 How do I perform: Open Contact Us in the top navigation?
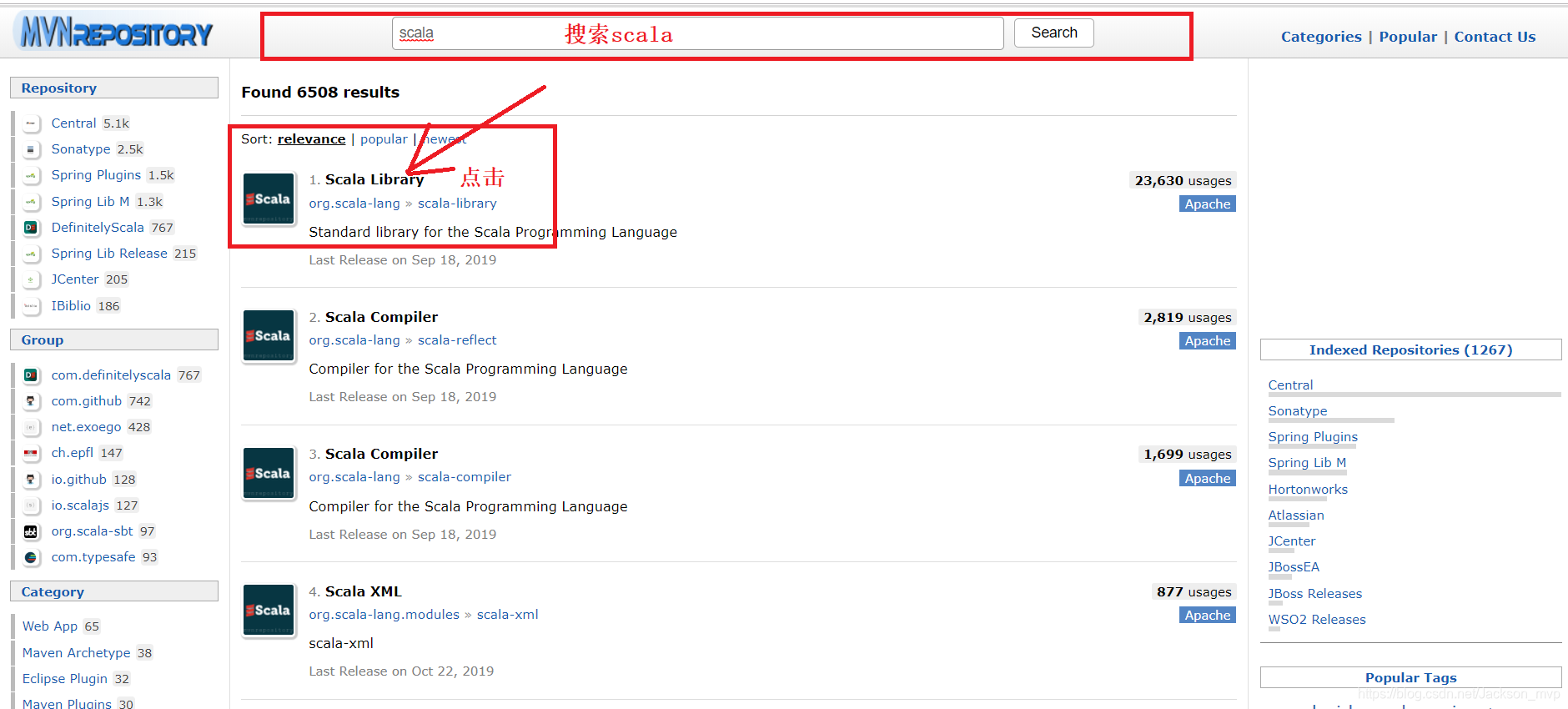(1495, 37)
